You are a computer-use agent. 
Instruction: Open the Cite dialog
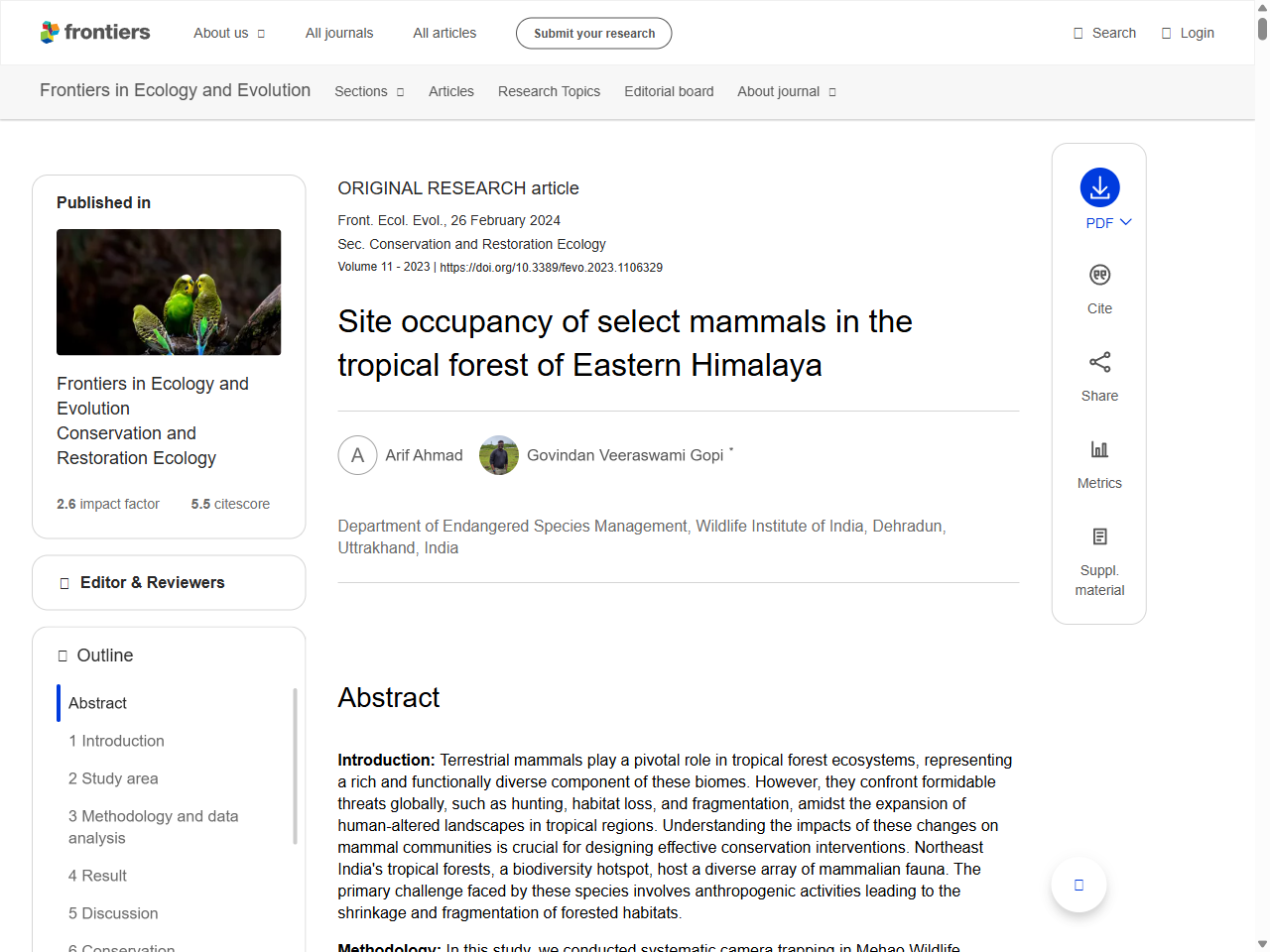(x=1098, y=288)
